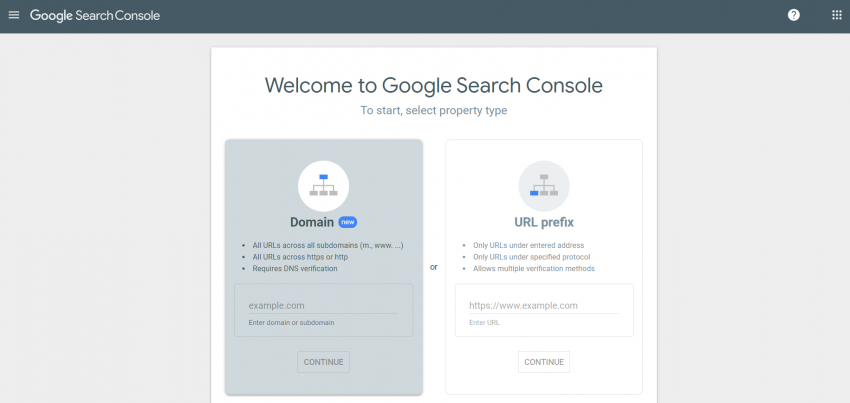Select the URL prefix property type heading

pyautogui.click(x=544, y=222)
